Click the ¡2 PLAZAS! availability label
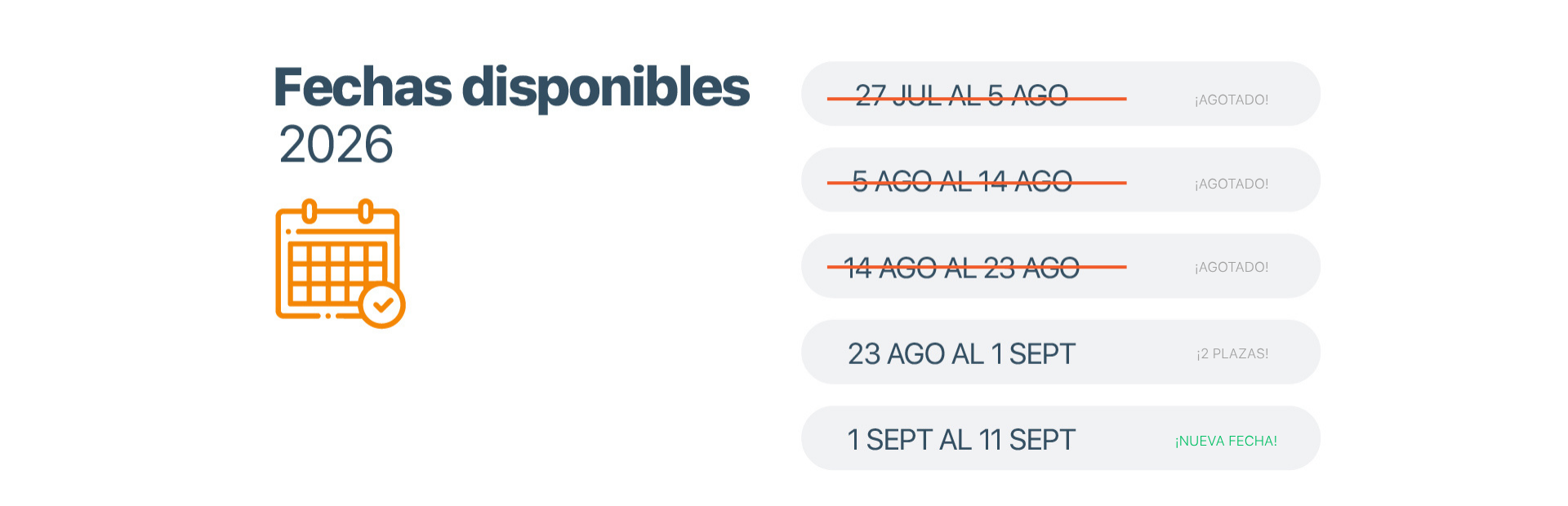This screenshot has height=506, width=1568. coord(1232,353)
